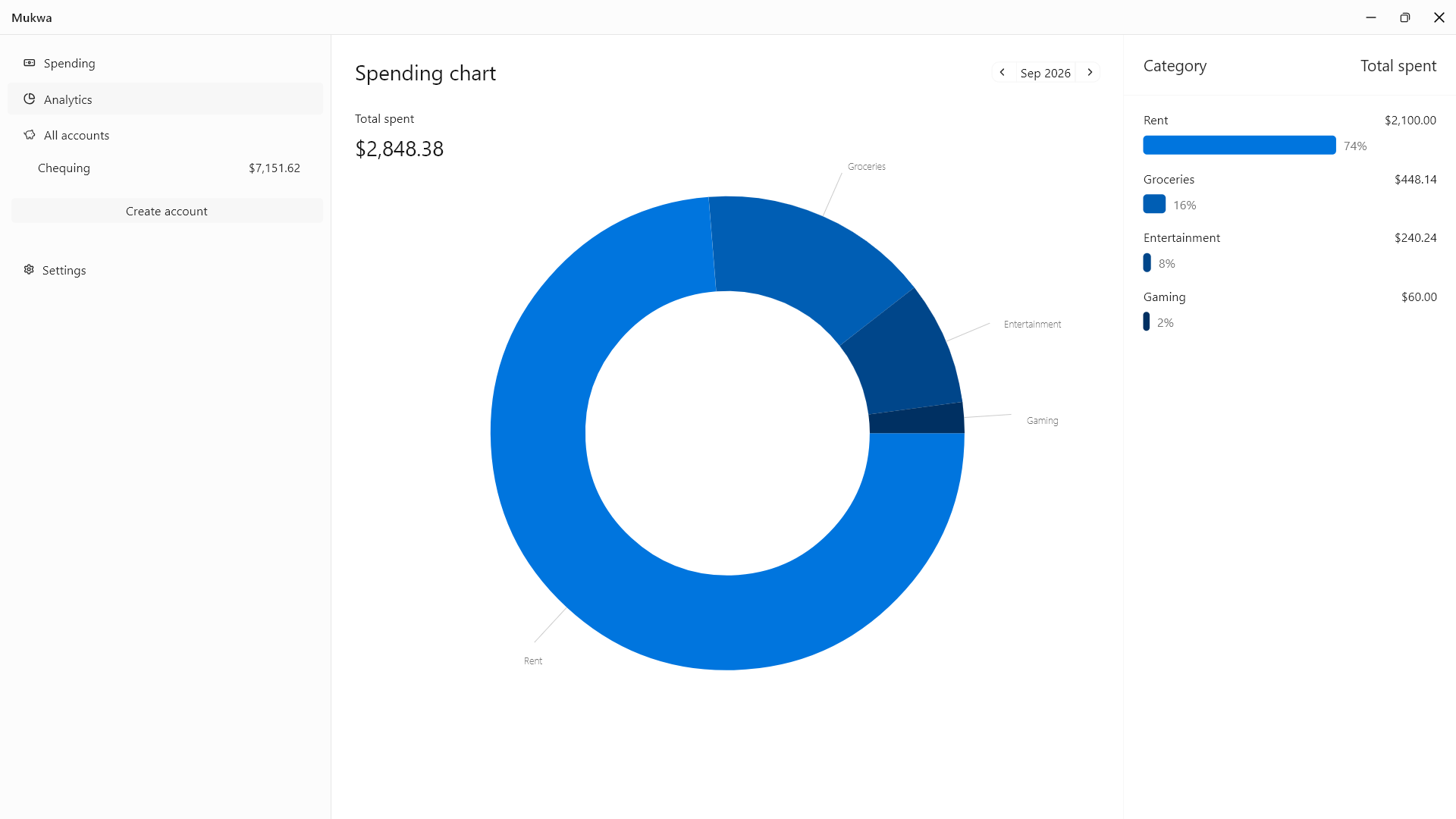Click the Spending banknote icon
Screen dimensions: 1456x819
[x=30, y=63]
